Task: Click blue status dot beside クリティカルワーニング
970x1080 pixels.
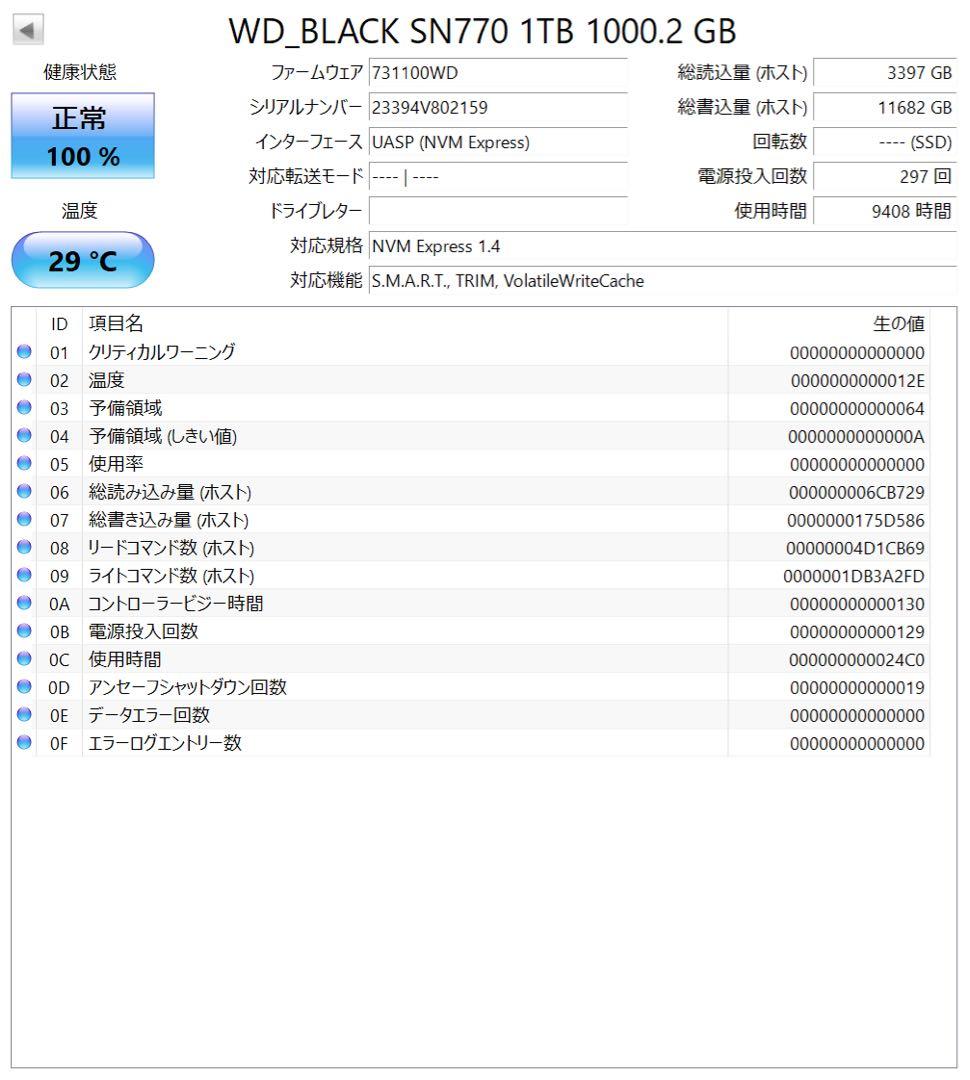Action: [x=24, y=352]
